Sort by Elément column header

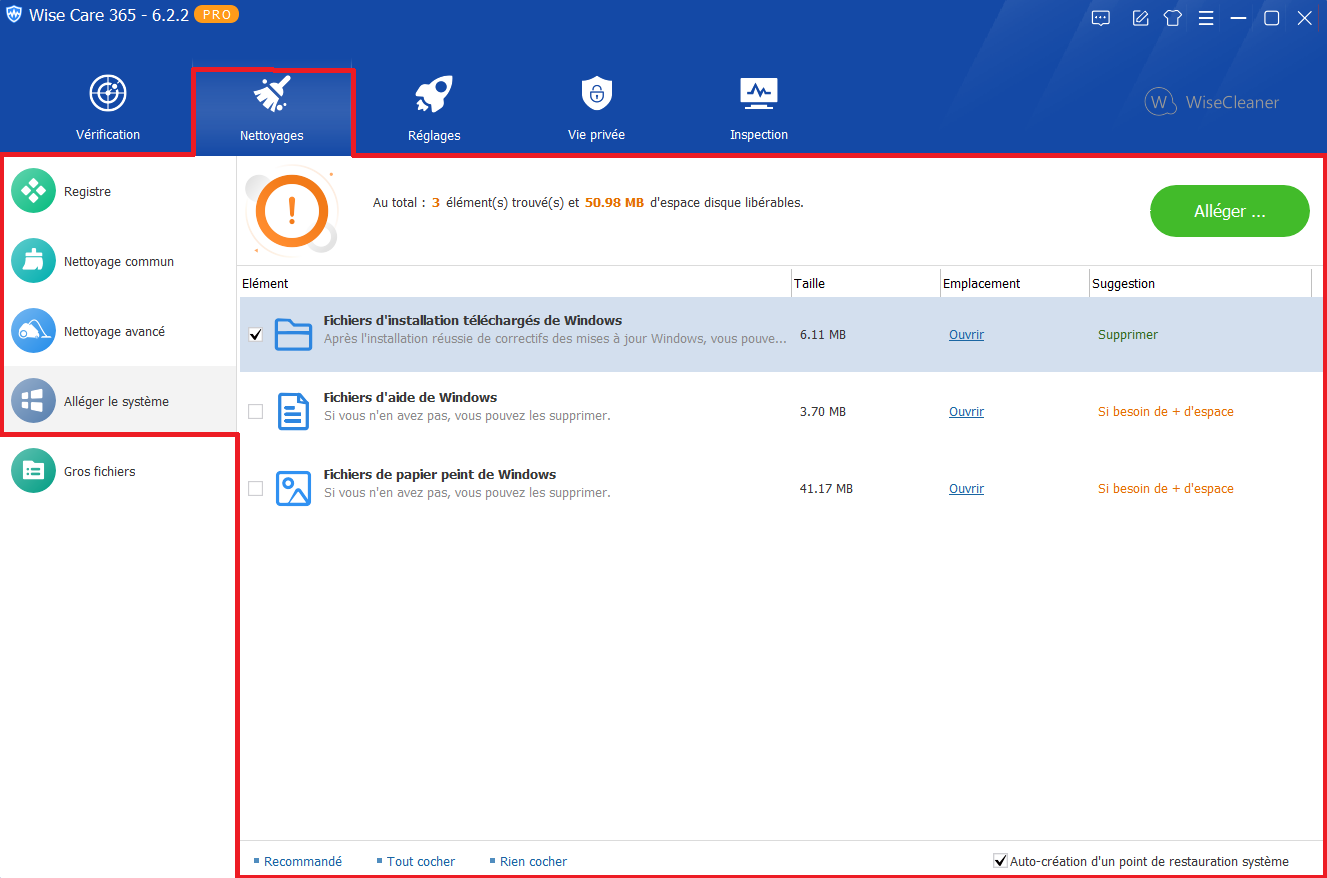pos(515,284)
